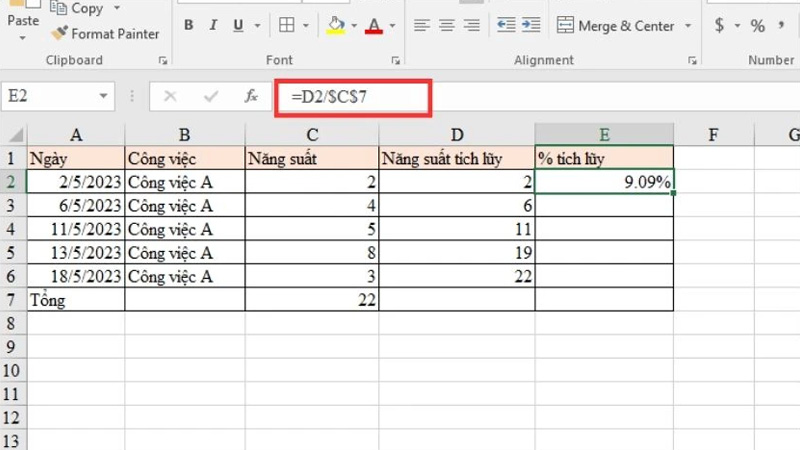This screenshot has height=450, width=800.
Task: Expand the borders dropdown arrow
Action: (x=306, y=25)
